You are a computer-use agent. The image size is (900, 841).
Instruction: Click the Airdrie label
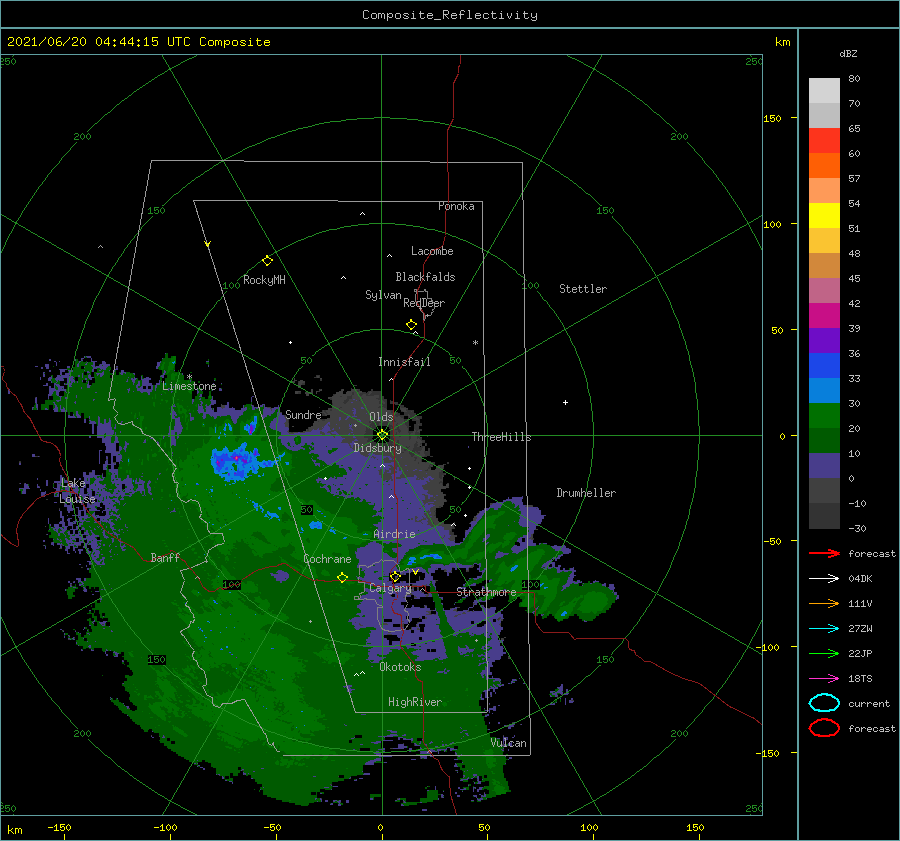tap(394, 534)
